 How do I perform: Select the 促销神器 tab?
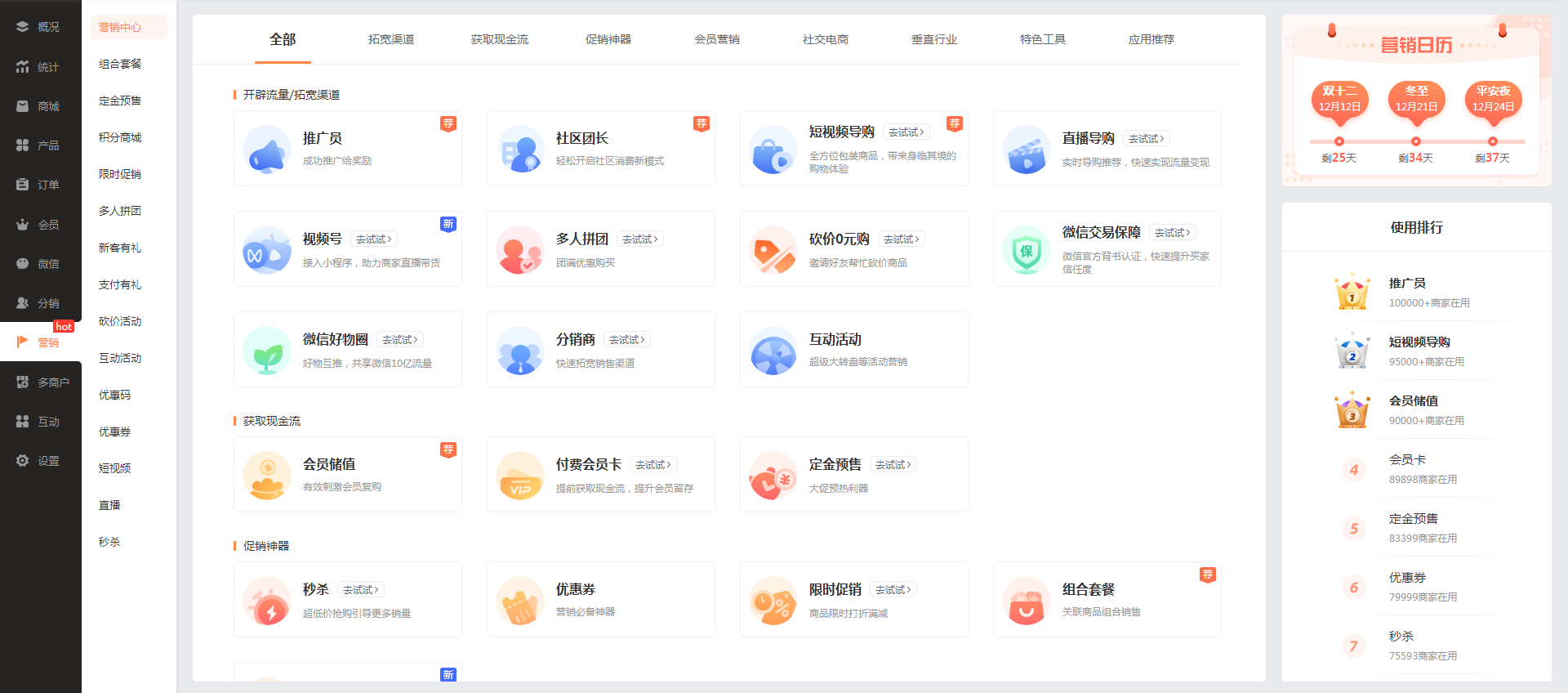click(608, 39)
